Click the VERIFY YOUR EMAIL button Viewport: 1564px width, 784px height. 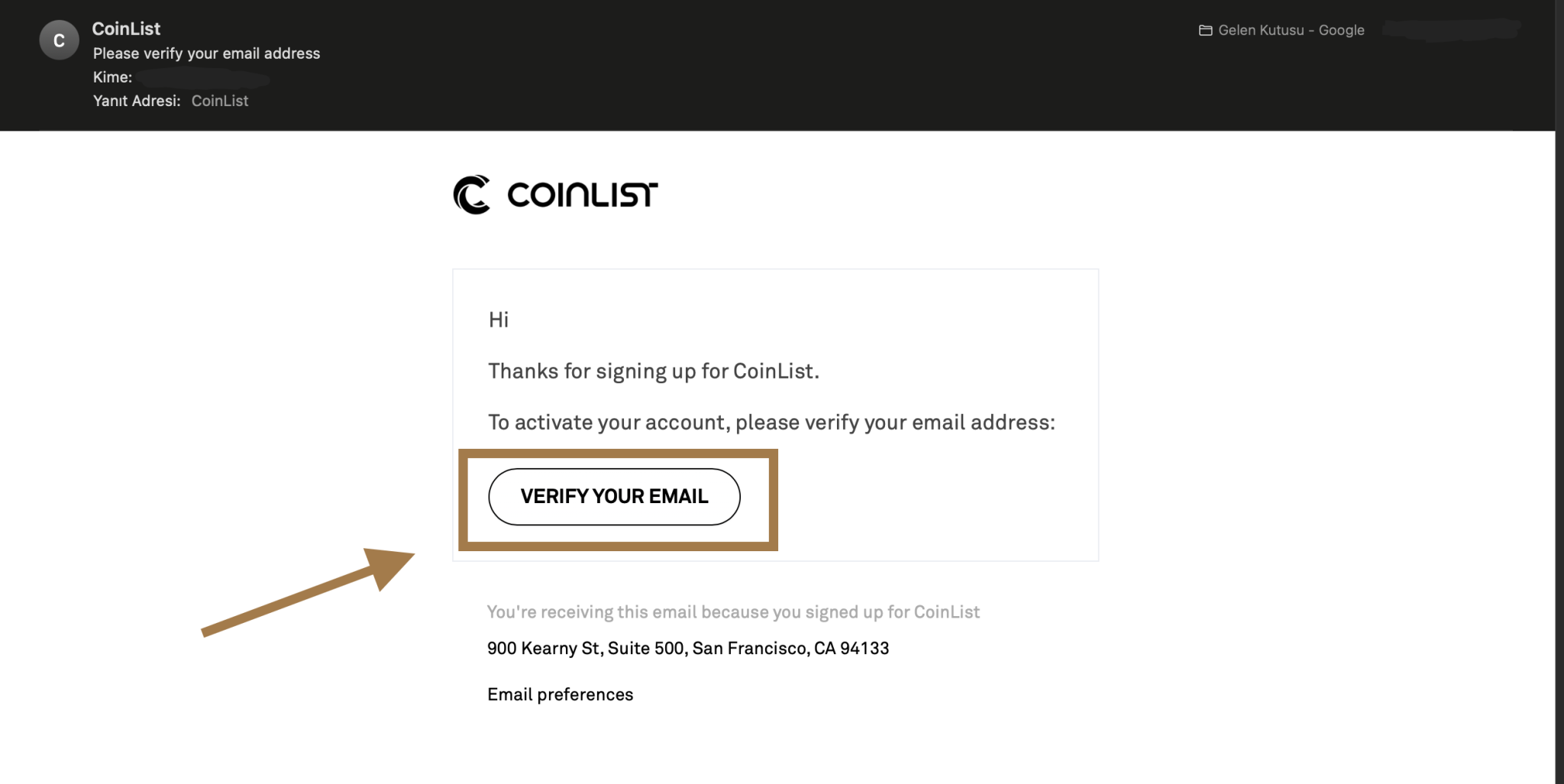click(x=614, y=497)
